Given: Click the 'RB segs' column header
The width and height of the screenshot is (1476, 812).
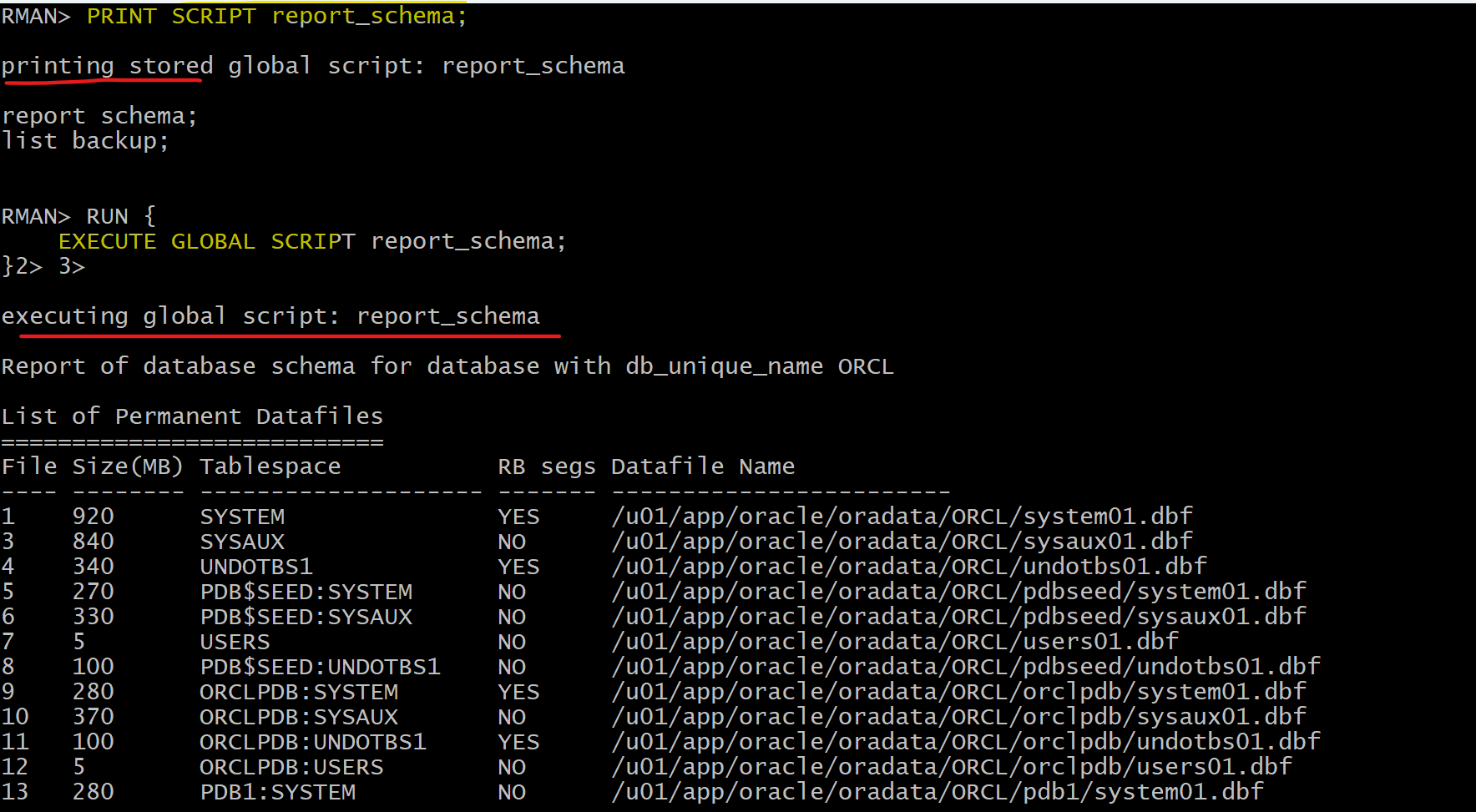Looking at the screenshot, I should click(x=547, y=467).
